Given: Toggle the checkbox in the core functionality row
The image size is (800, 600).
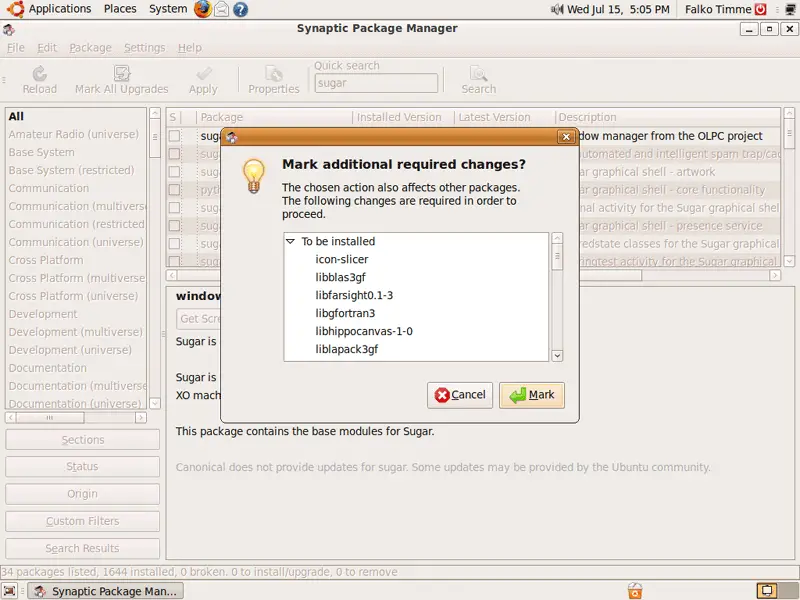Looking at the screenshot, I should pyautogui.click(x=174, y=190).
